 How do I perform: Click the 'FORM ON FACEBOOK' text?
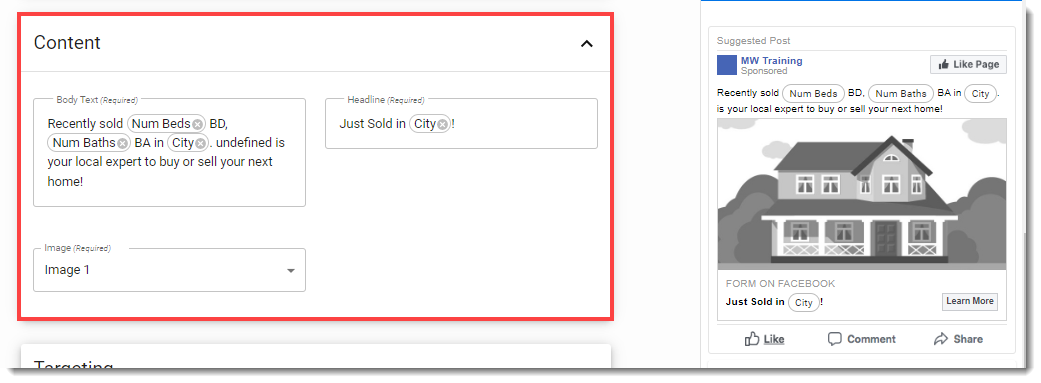point(780,283)
